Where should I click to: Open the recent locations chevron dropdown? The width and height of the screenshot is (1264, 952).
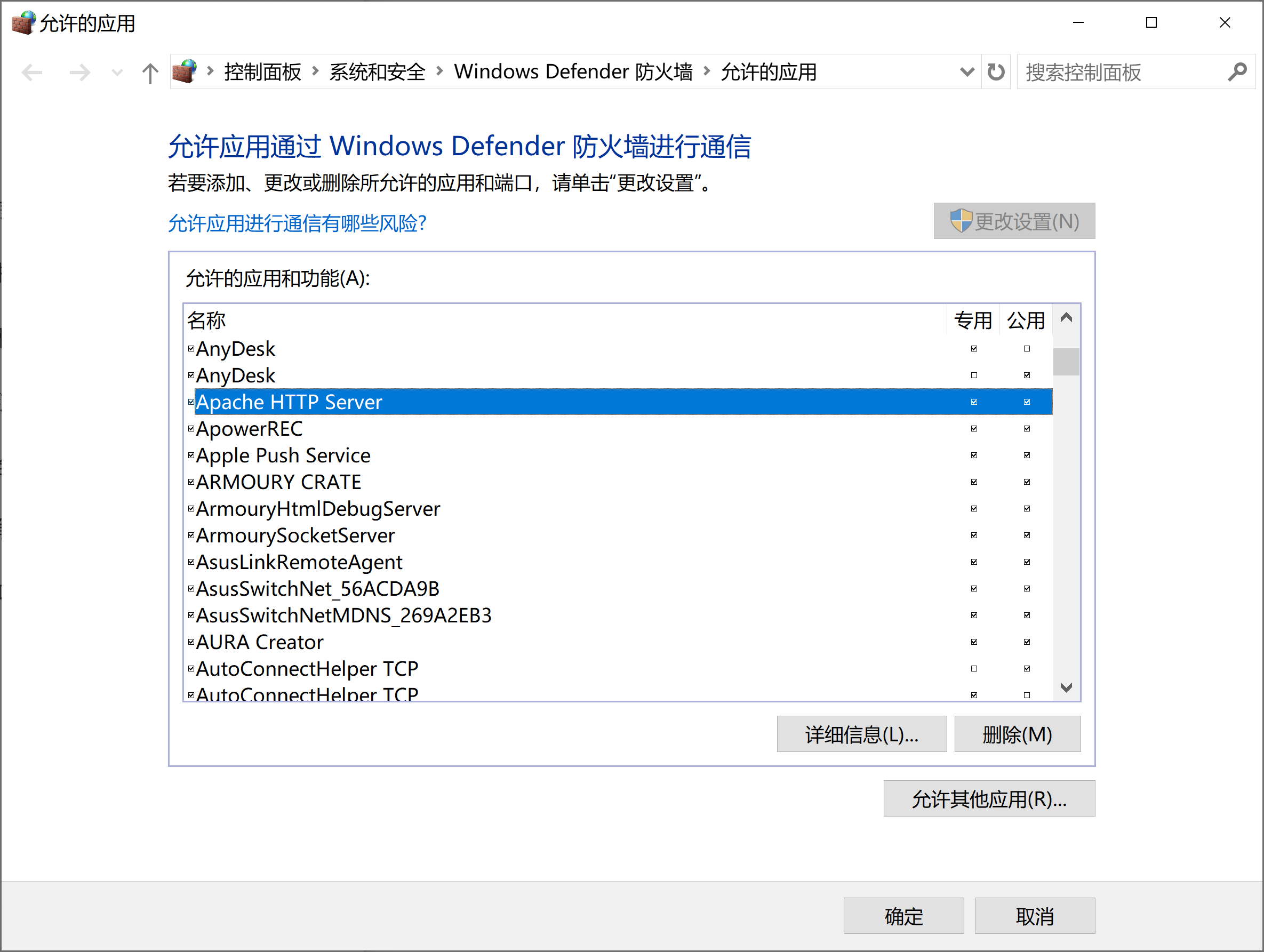(117, 73)
